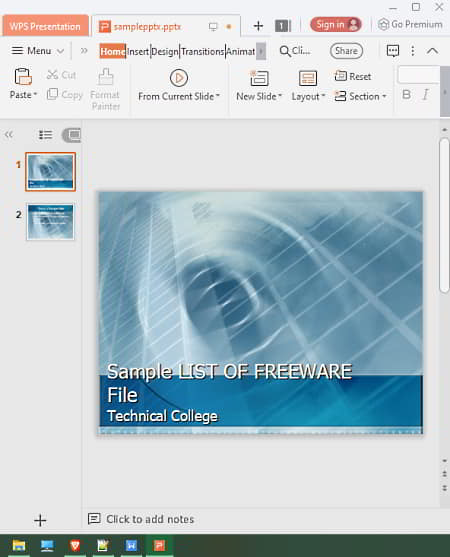The image size is (450, 557).
Task: Click the search magnifier icon
Action: [x=284, y=51]
